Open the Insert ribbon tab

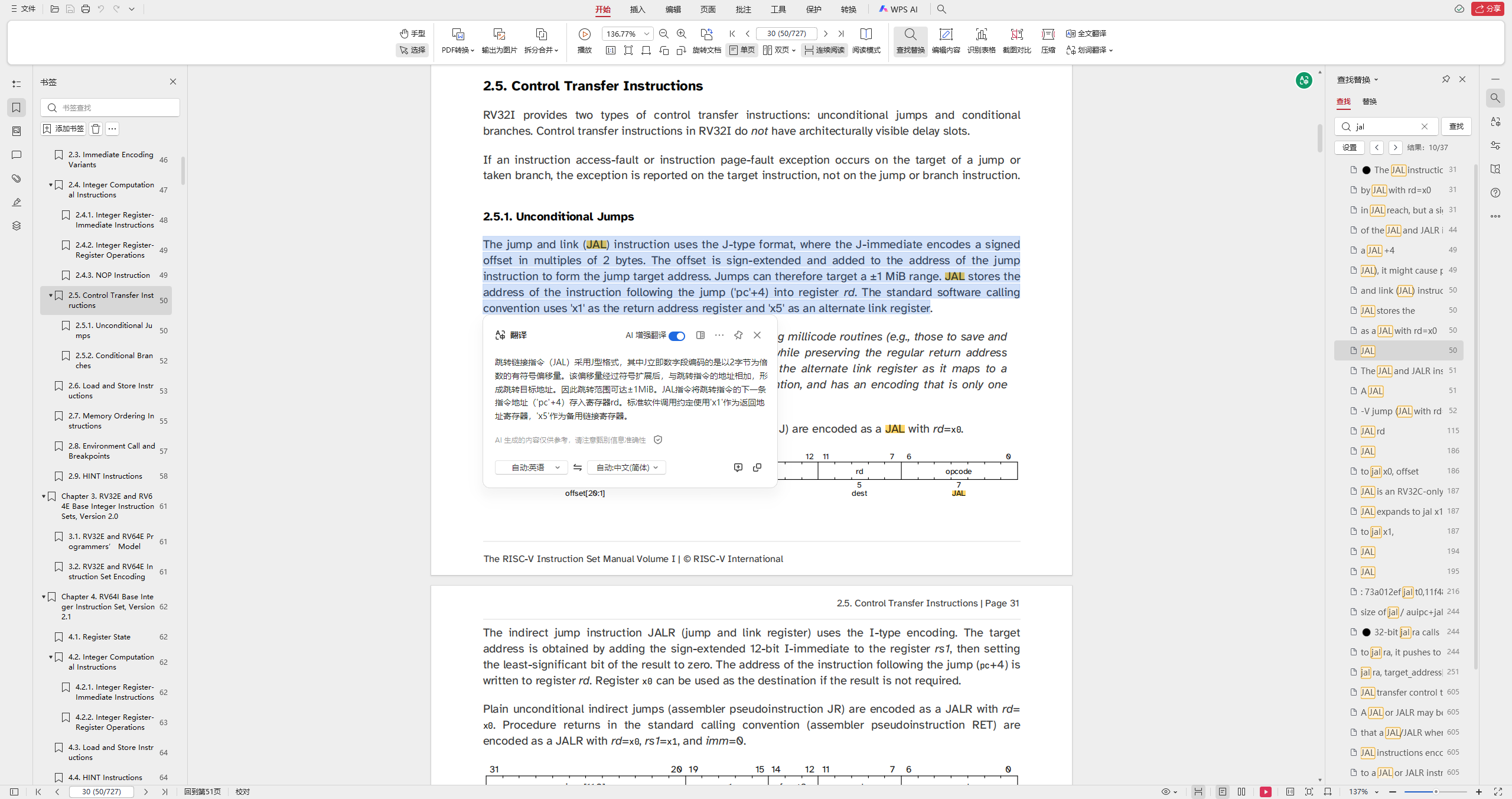pos(637,9)
